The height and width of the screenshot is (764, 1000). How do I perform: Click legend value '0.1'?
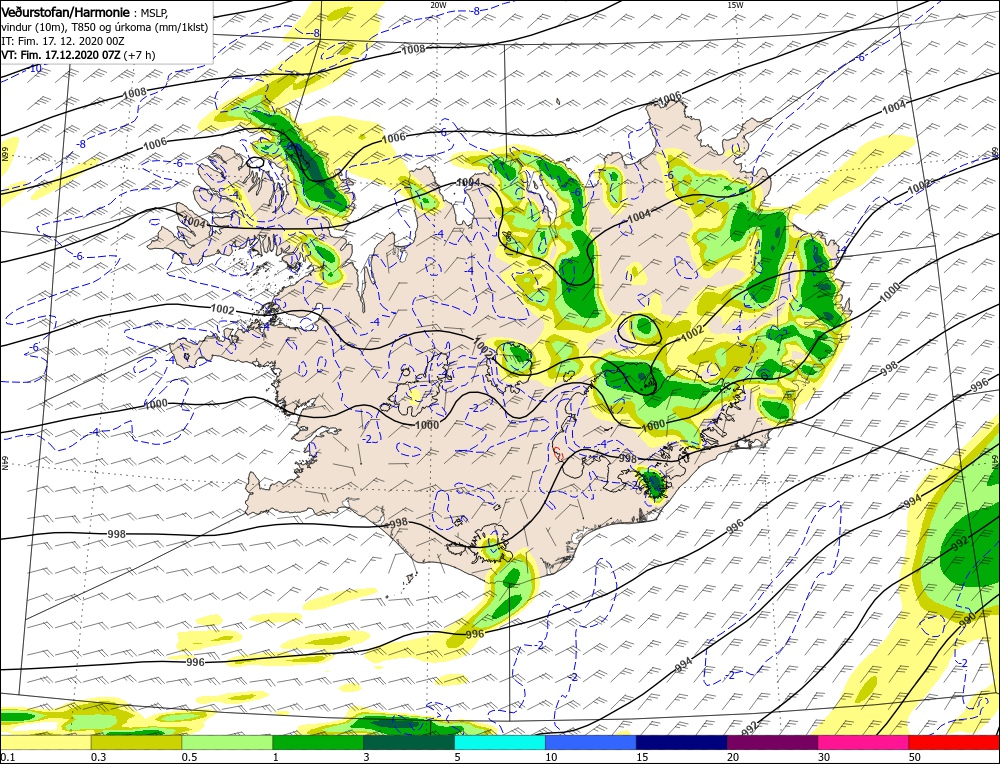[x=6, y=756]
